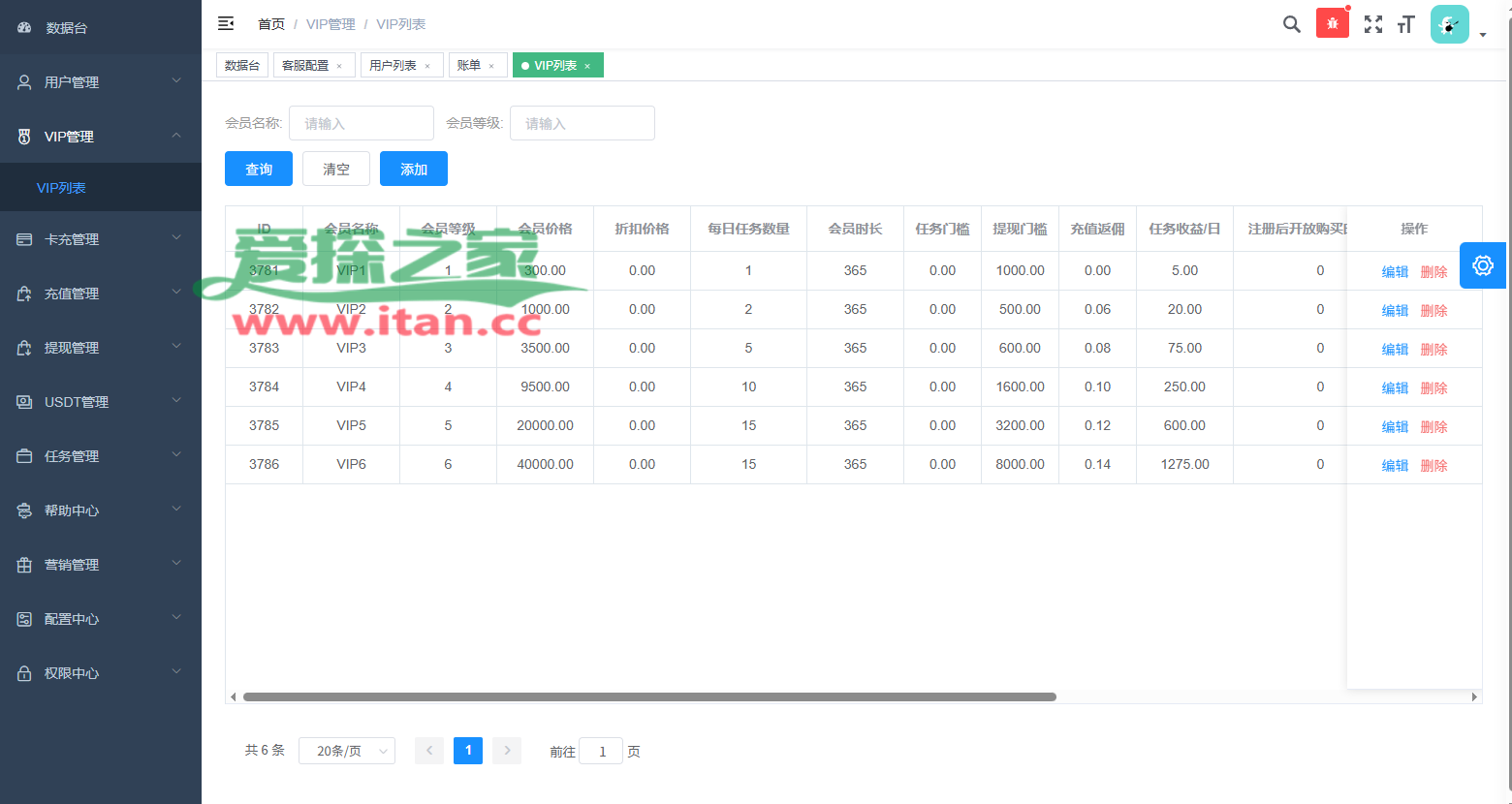Open the font size adjustment icon
The width and height of the screenshot is (1512, 804).
[x=1406, y=24]
